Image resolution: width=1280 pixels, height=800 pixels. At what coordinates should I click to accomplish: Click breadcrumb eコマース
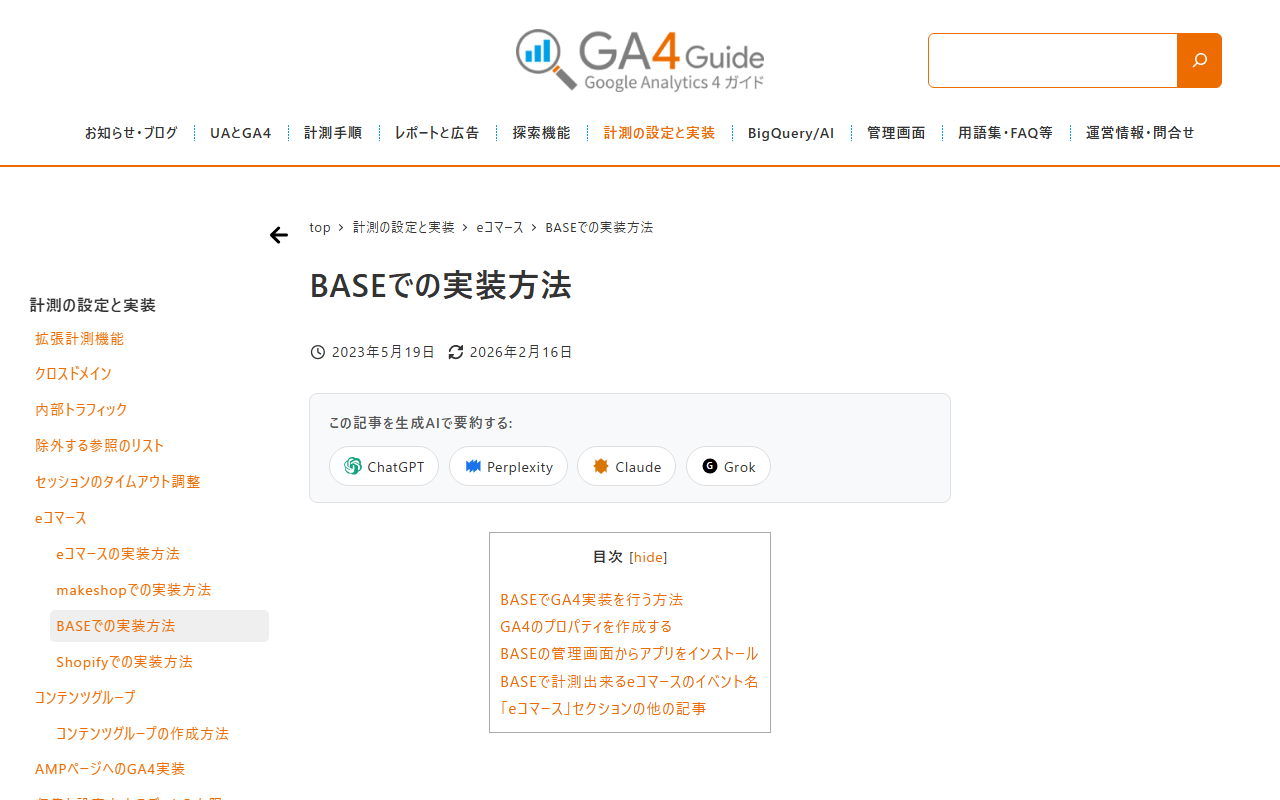click(500, 228)
